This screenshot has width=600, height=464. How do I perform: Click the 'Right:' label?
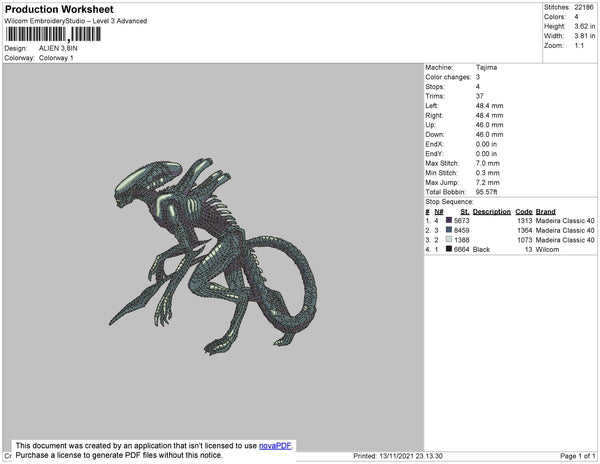pyautogui.click(x=434, y=115)
